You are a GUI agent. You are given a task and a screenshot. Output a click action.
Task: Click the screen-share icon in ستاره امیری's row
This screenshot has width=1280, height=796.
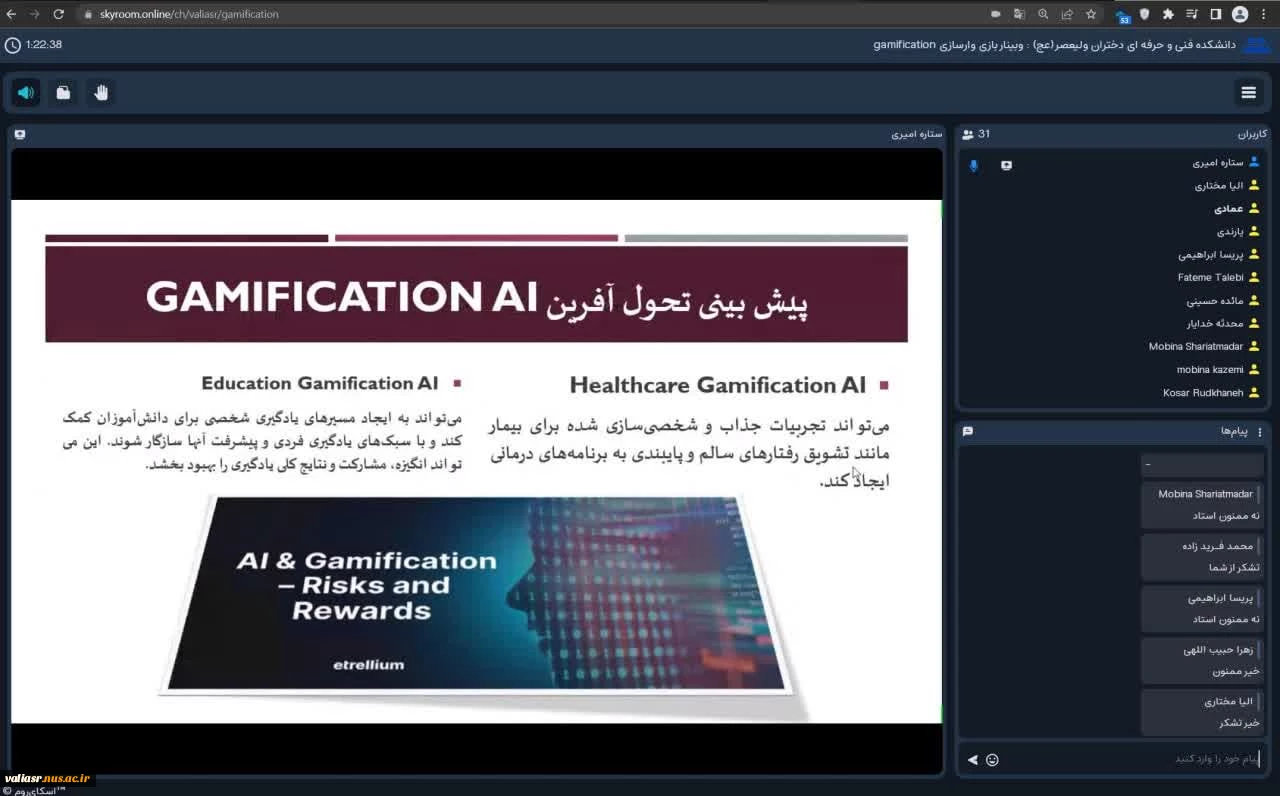tap(1006, 165)
